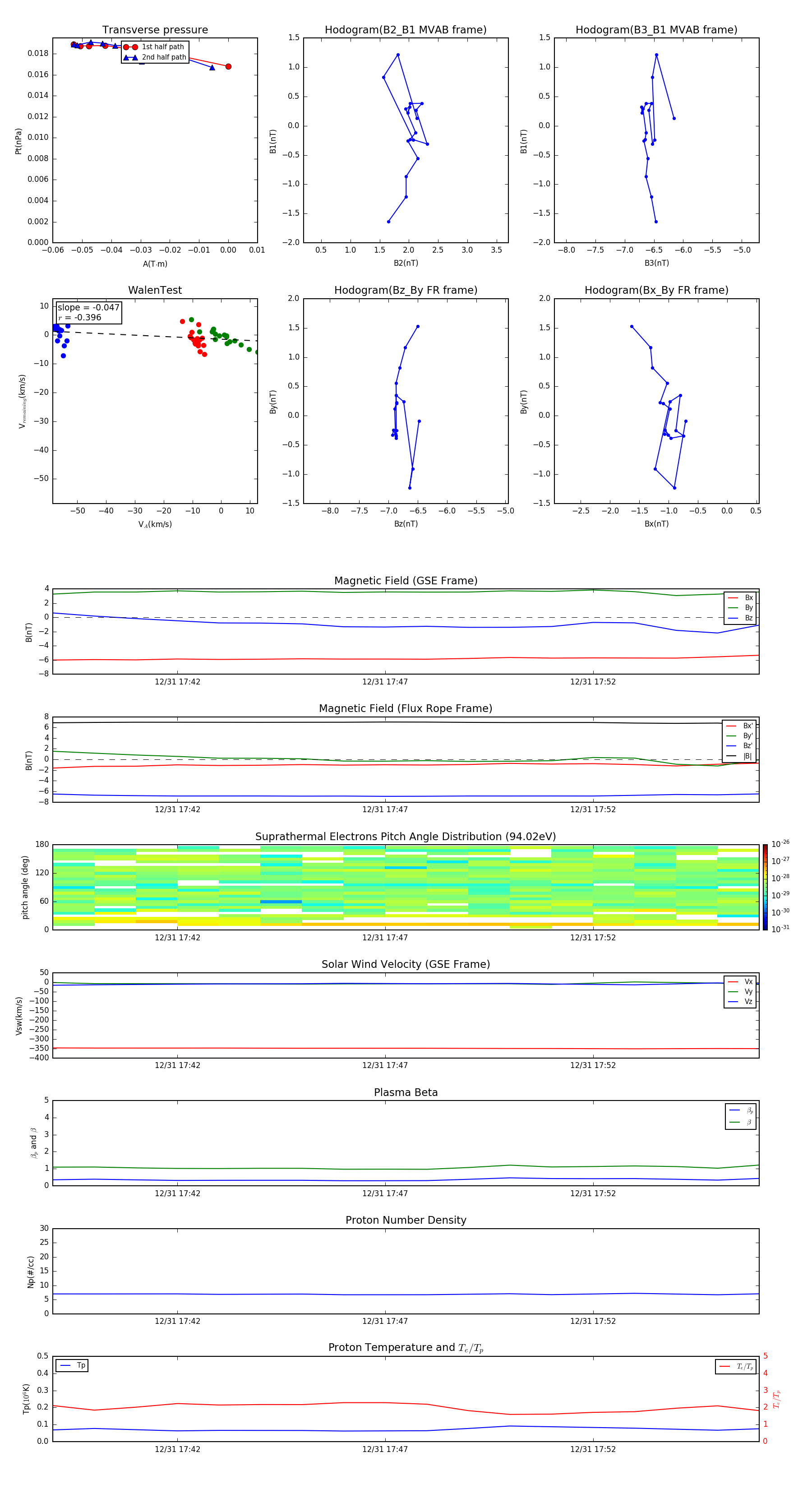Click the 'pitch angle (deg)' axis label
Screen dimensions: 812x1489
coord(25,887)
